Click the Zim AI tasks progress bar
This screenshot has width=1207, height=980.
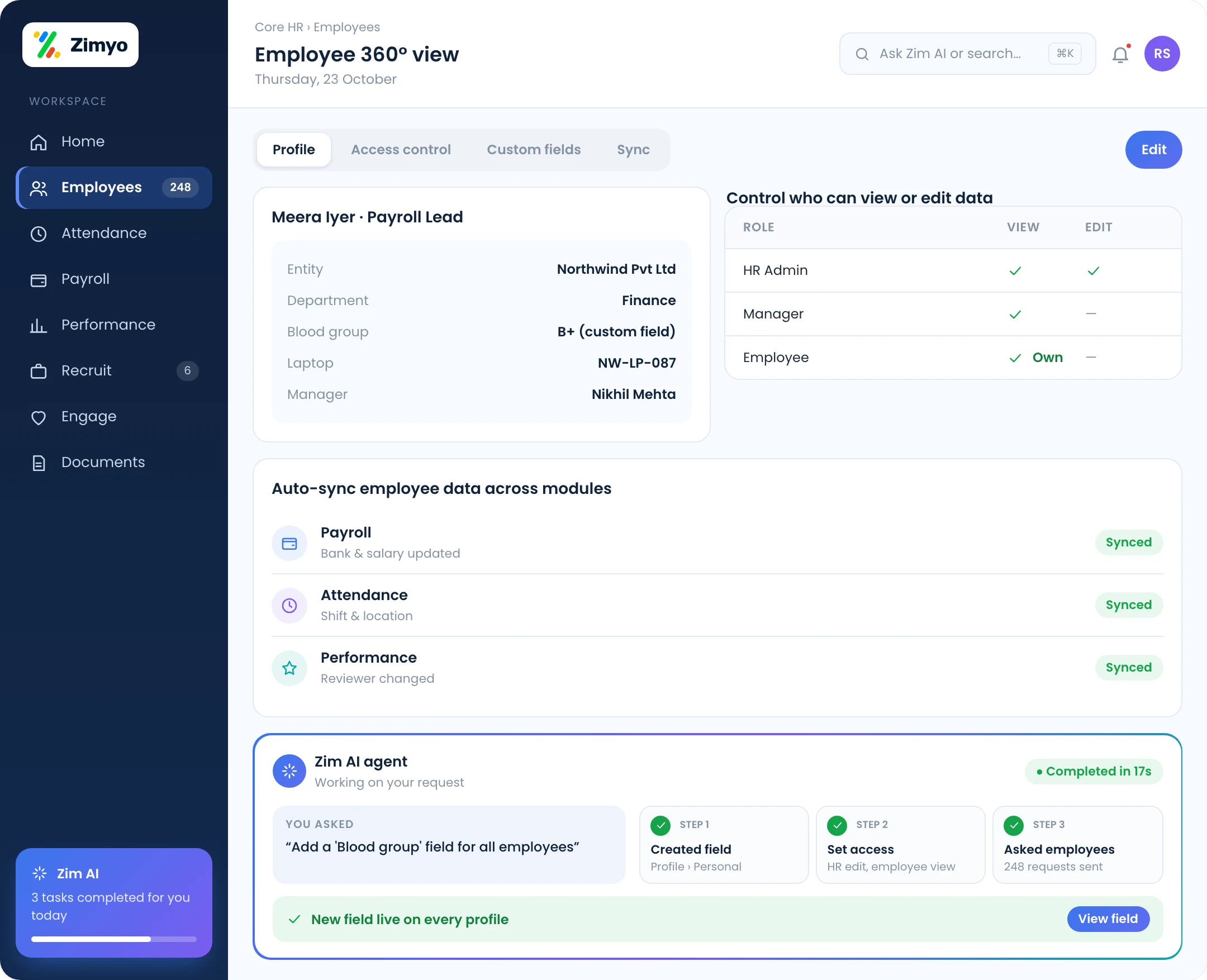pyautogui.click(x=114, y=939)
